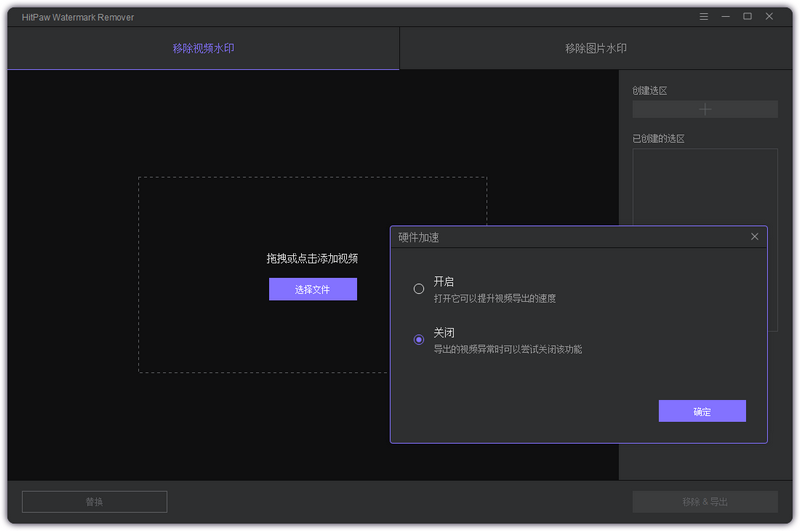Select the 关闭 radio button
Image resolution: width=800 pixels, height=531 pixels.
(x=419, y=340)
